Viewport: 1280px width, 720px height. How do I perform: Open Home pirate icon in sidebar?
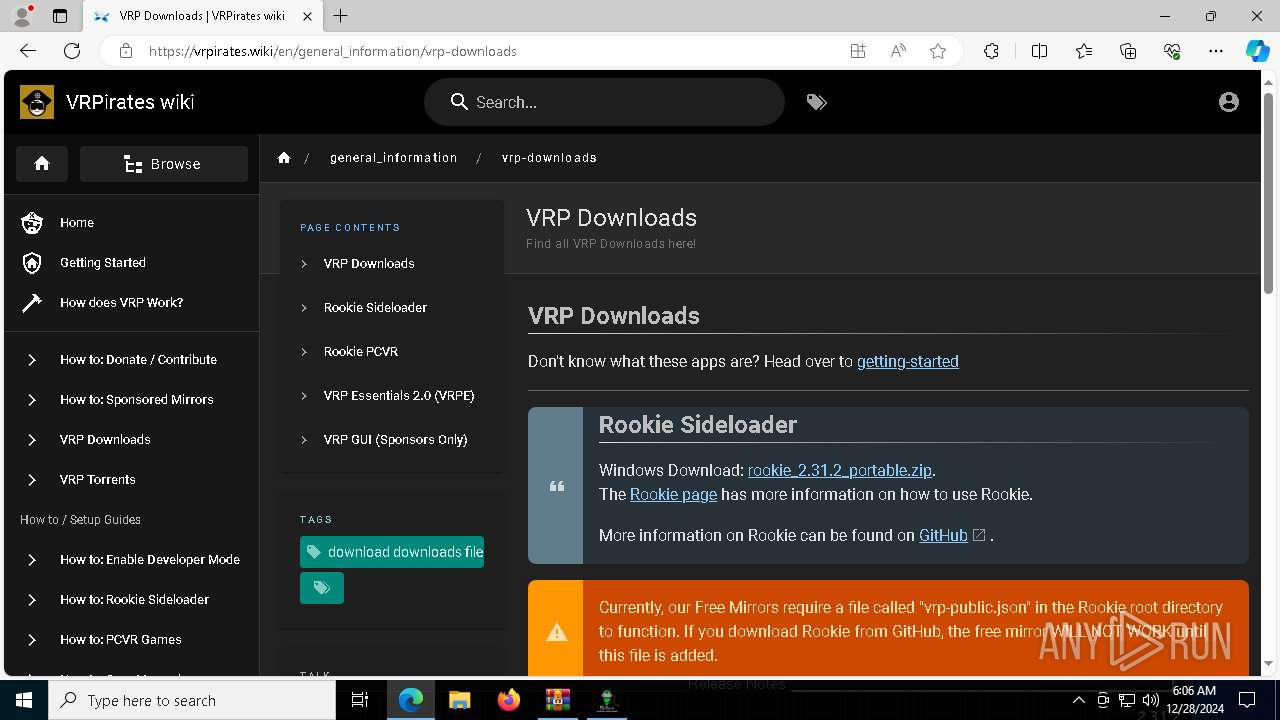(x=32, y=223)
